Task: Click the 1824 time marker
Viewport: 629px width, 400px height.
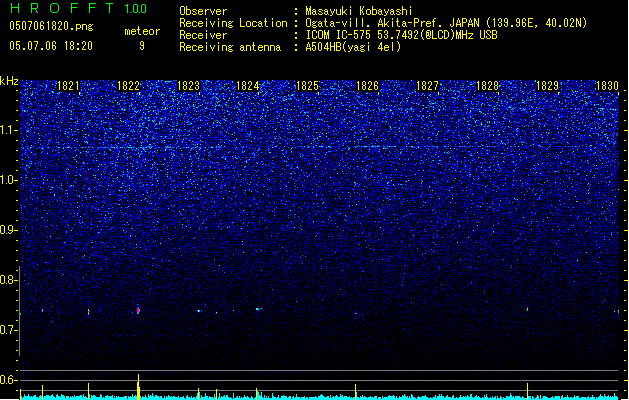Action: coord(248,86)
